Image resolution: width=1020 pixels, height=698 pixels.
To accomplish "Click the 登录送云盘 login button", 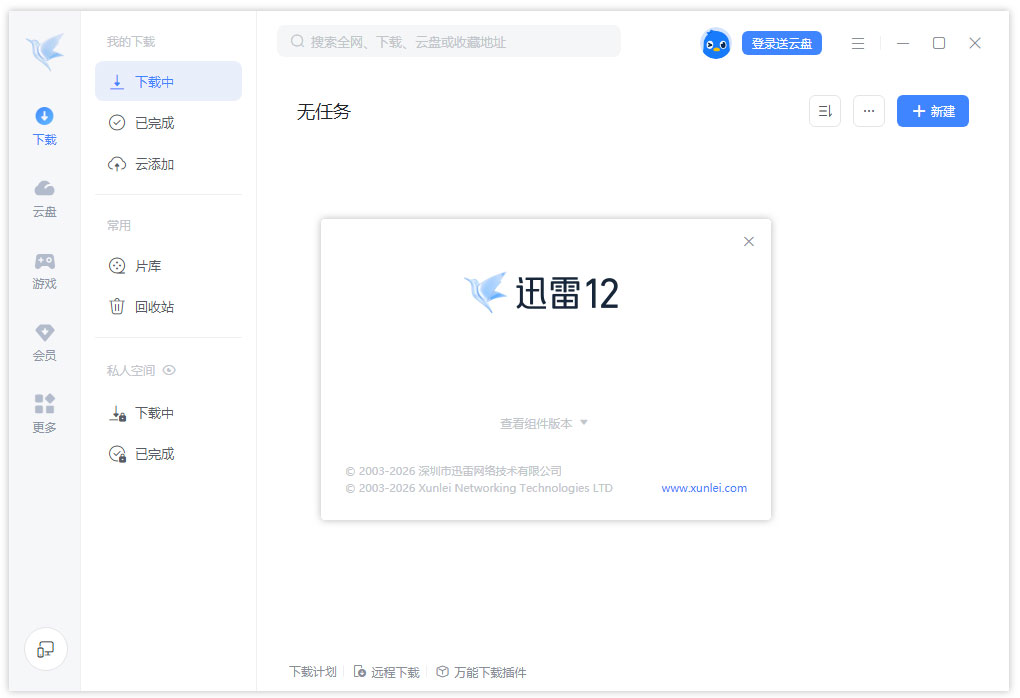I will [782, 43].
